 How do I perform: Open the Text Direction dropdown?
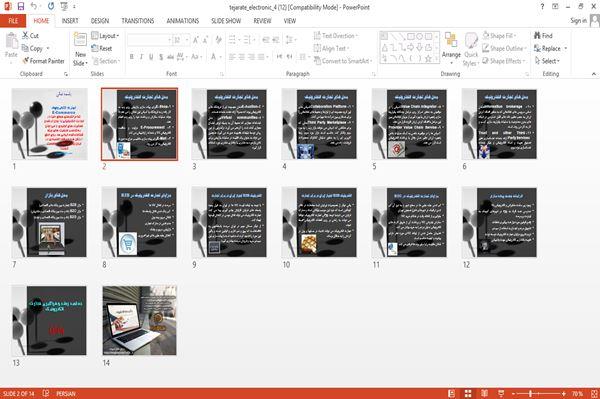pyautogui.click(x=336, y=36)
